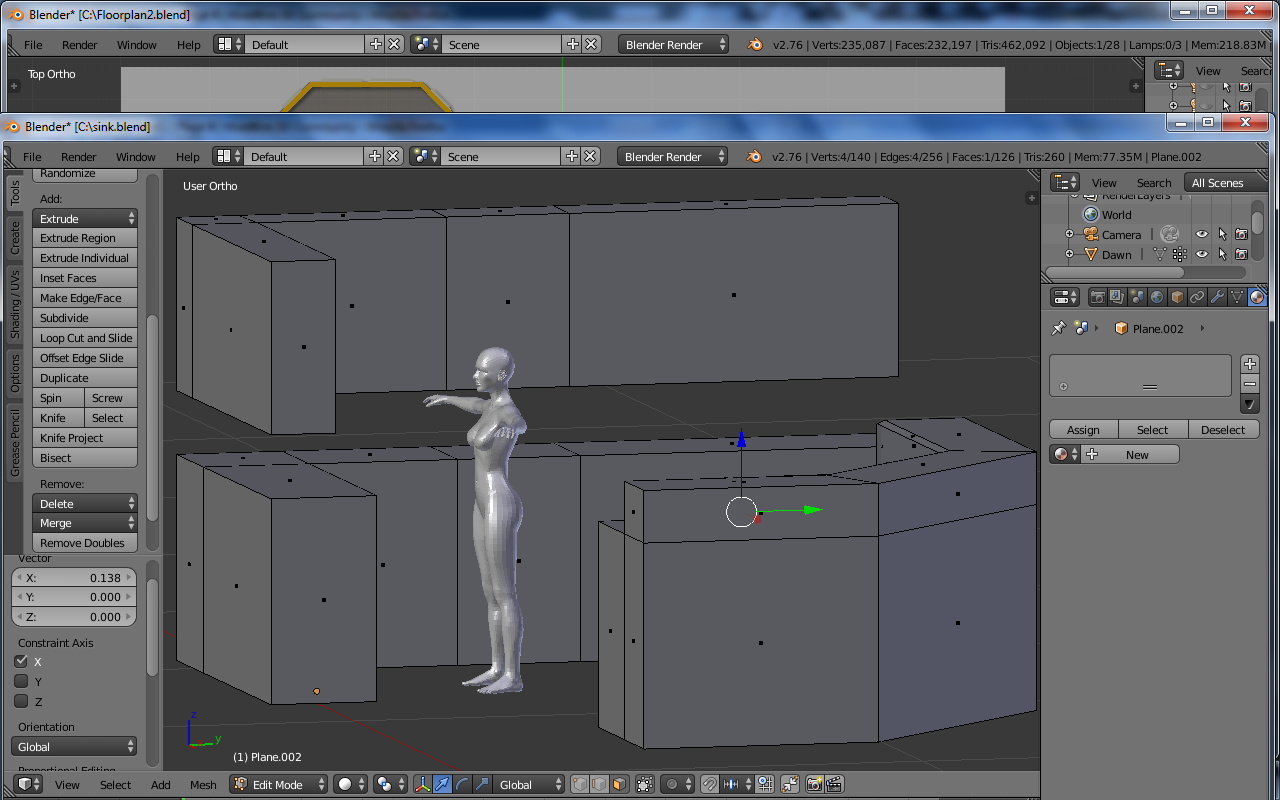The image size is (1280, 800).
Task: Open Modifiers properties tab wrench icon
Action: click(x=1217, y=297)
